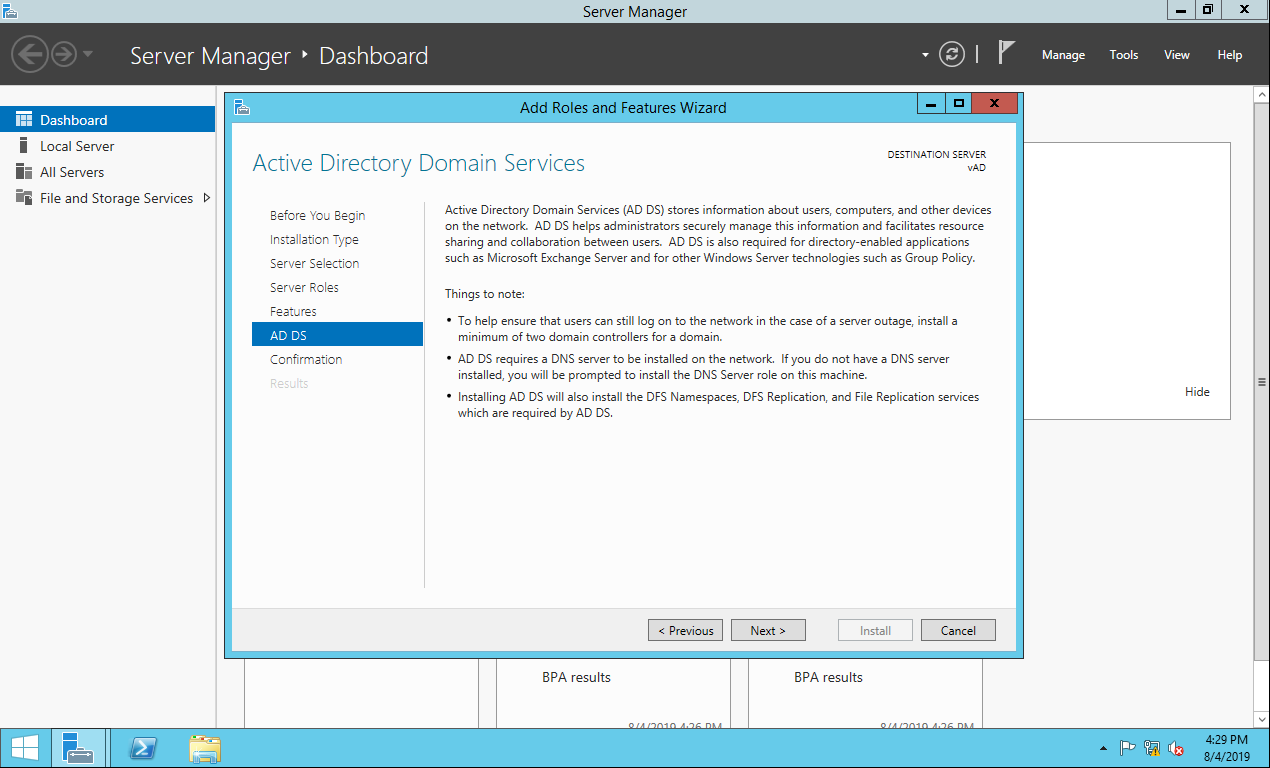
Task: Open Windows PowerShell from the taskbar
Action: pyautogui.click(x=143, y=748)
